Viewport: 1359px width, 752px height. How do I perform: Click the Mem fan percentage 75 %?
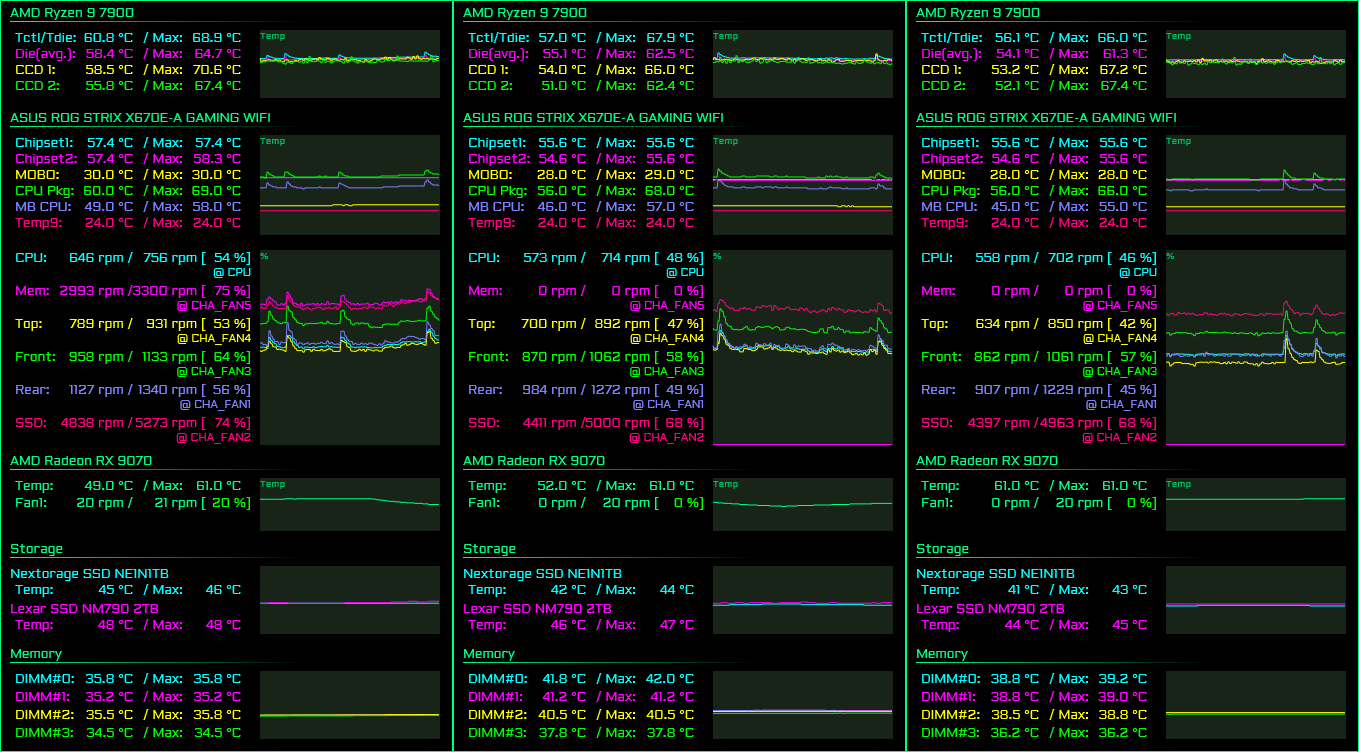coord(229,291)
